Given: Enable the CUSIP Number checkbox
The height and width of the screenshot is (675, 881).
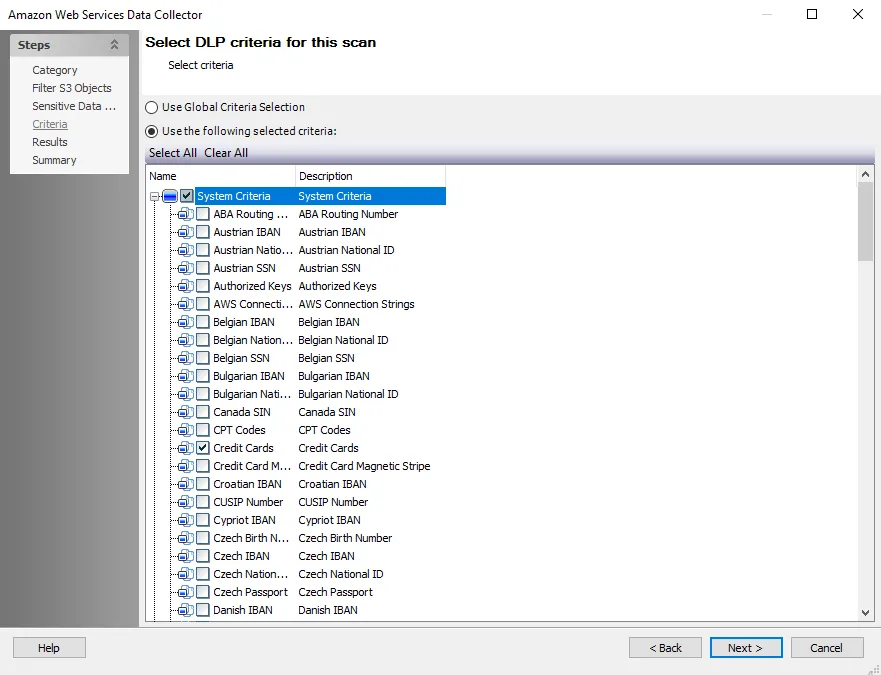Looking at the screenshot, I should 203,502.
